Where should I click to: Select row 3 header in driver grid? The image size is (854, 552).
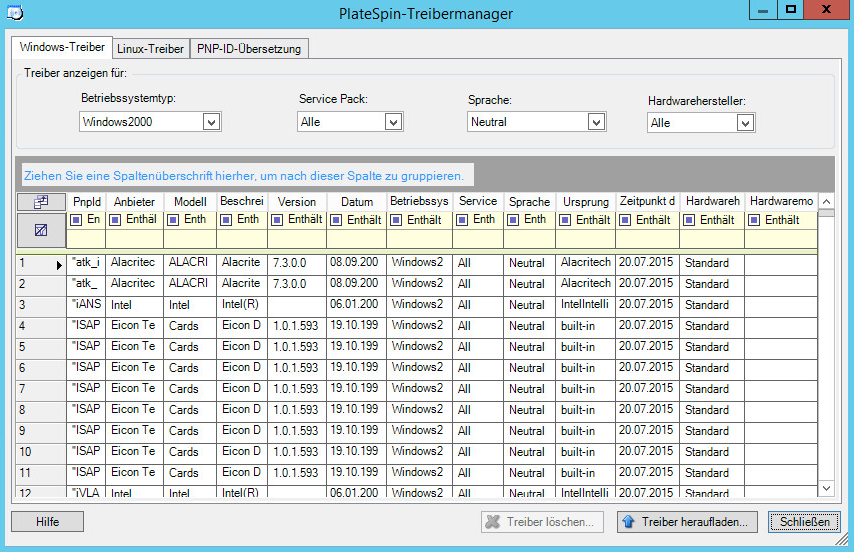tap(40, 305)
